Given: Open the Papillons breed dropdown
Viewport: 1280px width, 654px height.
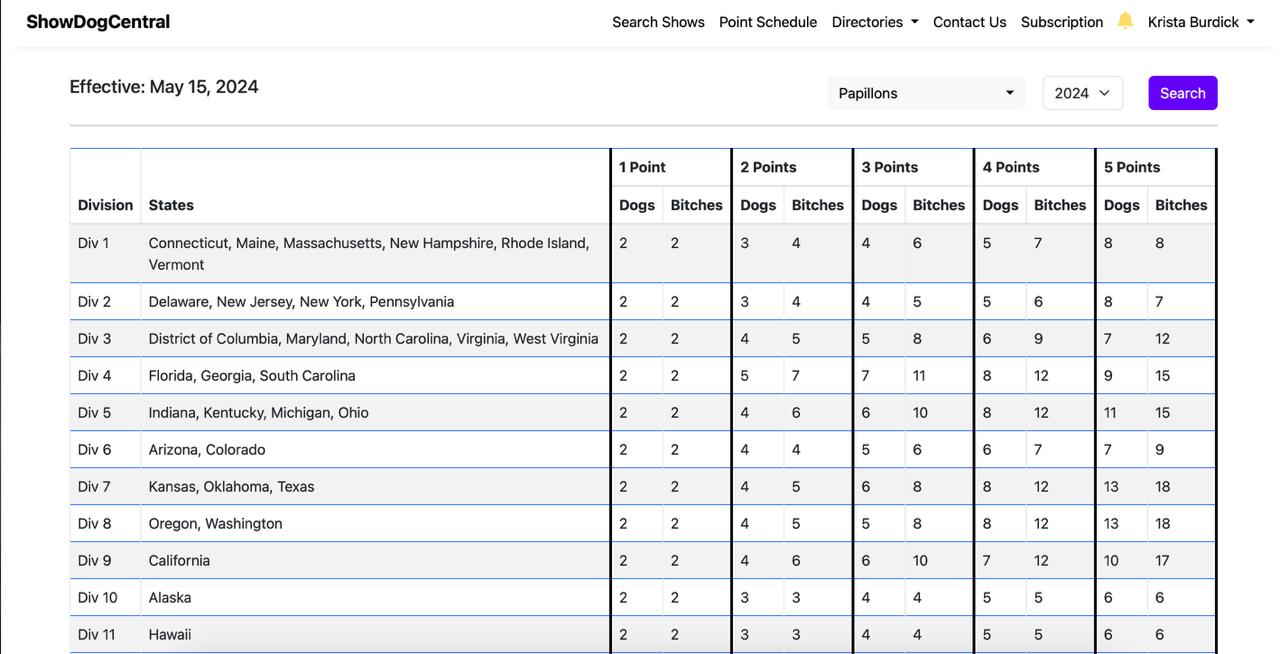Looking at the screenshot, I should click(925, 93).
